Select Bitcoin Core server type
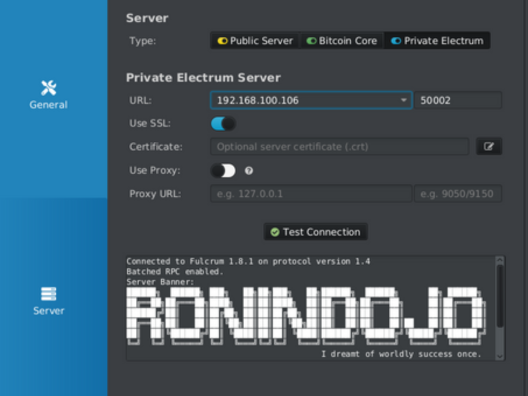This screenshot has width=528, height=396. (x=341, y=41)
